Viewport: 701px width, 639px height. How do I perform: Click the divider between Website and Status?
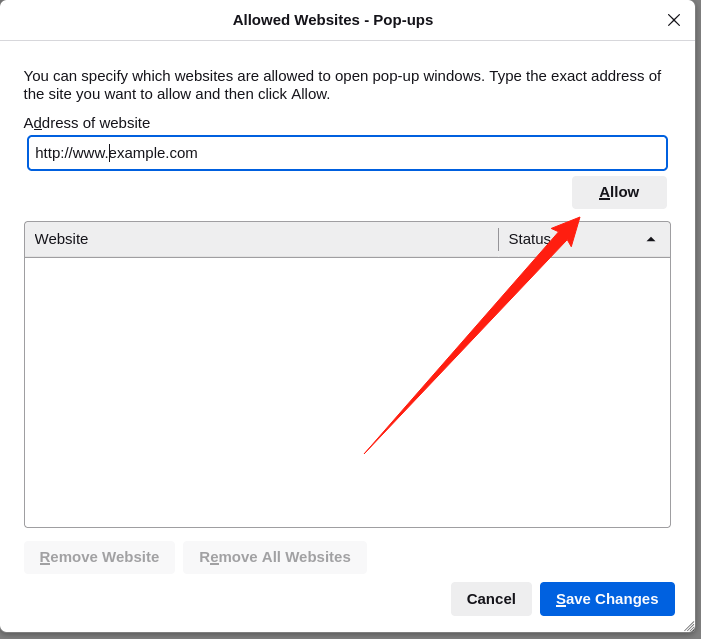498,239
